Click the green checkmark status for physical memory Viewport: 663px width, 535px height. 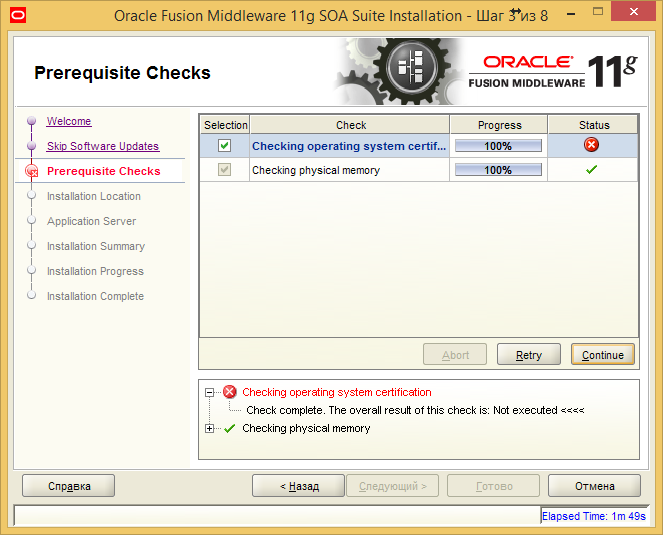pos(592,170)
